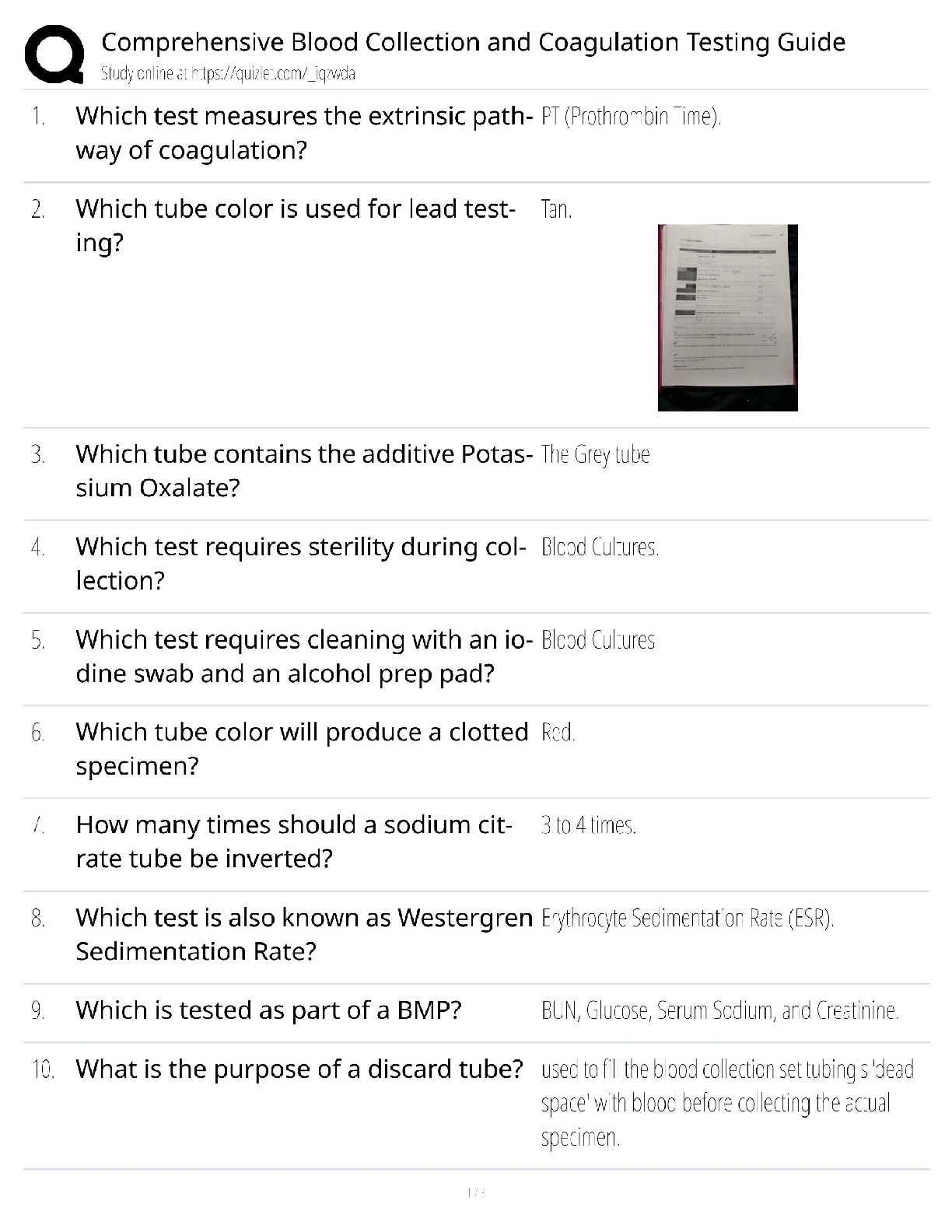Select the sodium citrate inversion question
The width and height of the screenshot is (952, 1232).
(x=294, y=841)
